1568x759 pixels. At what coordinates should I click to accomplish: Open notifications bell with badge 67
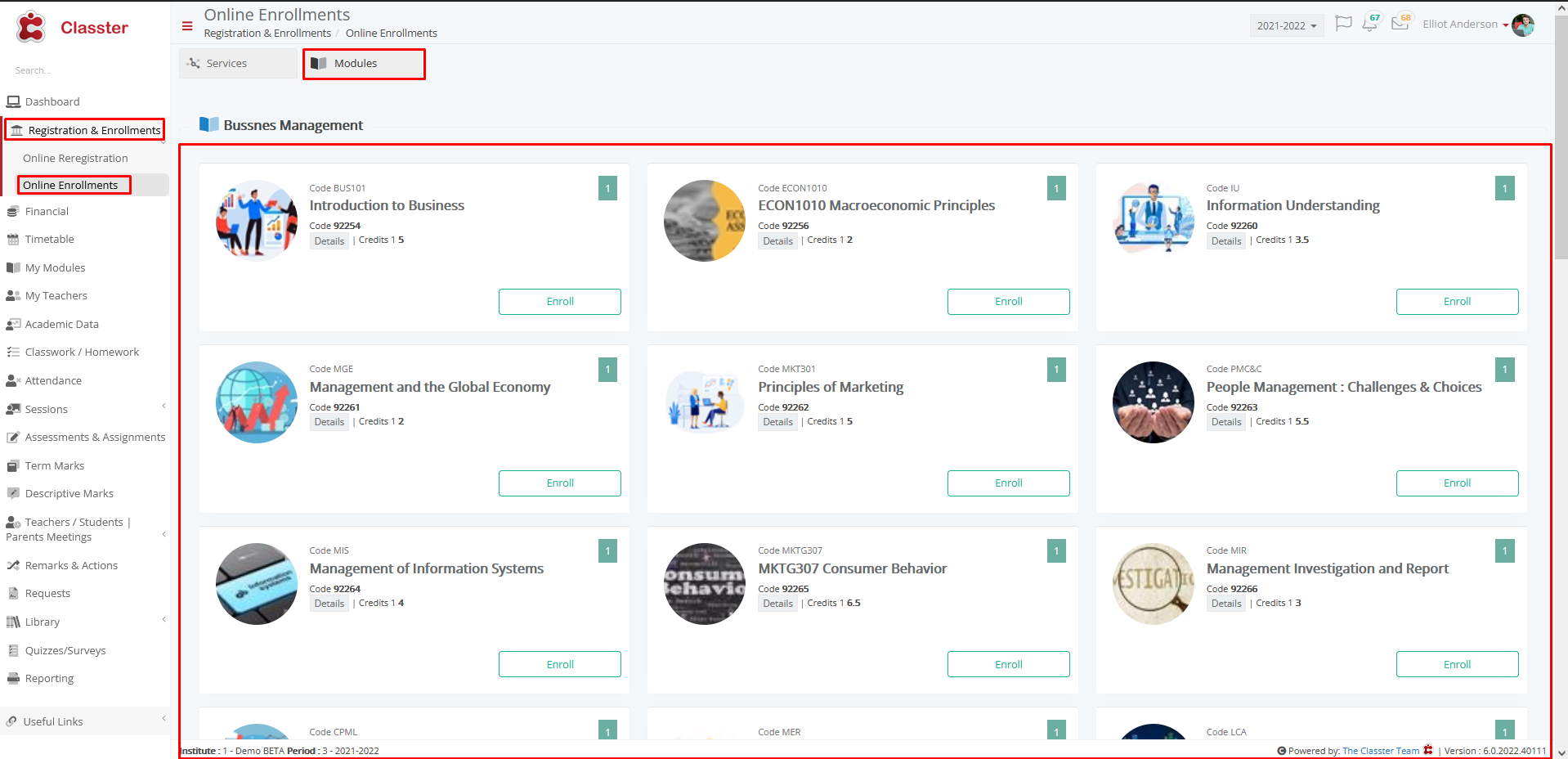[x=1371, y=23]
